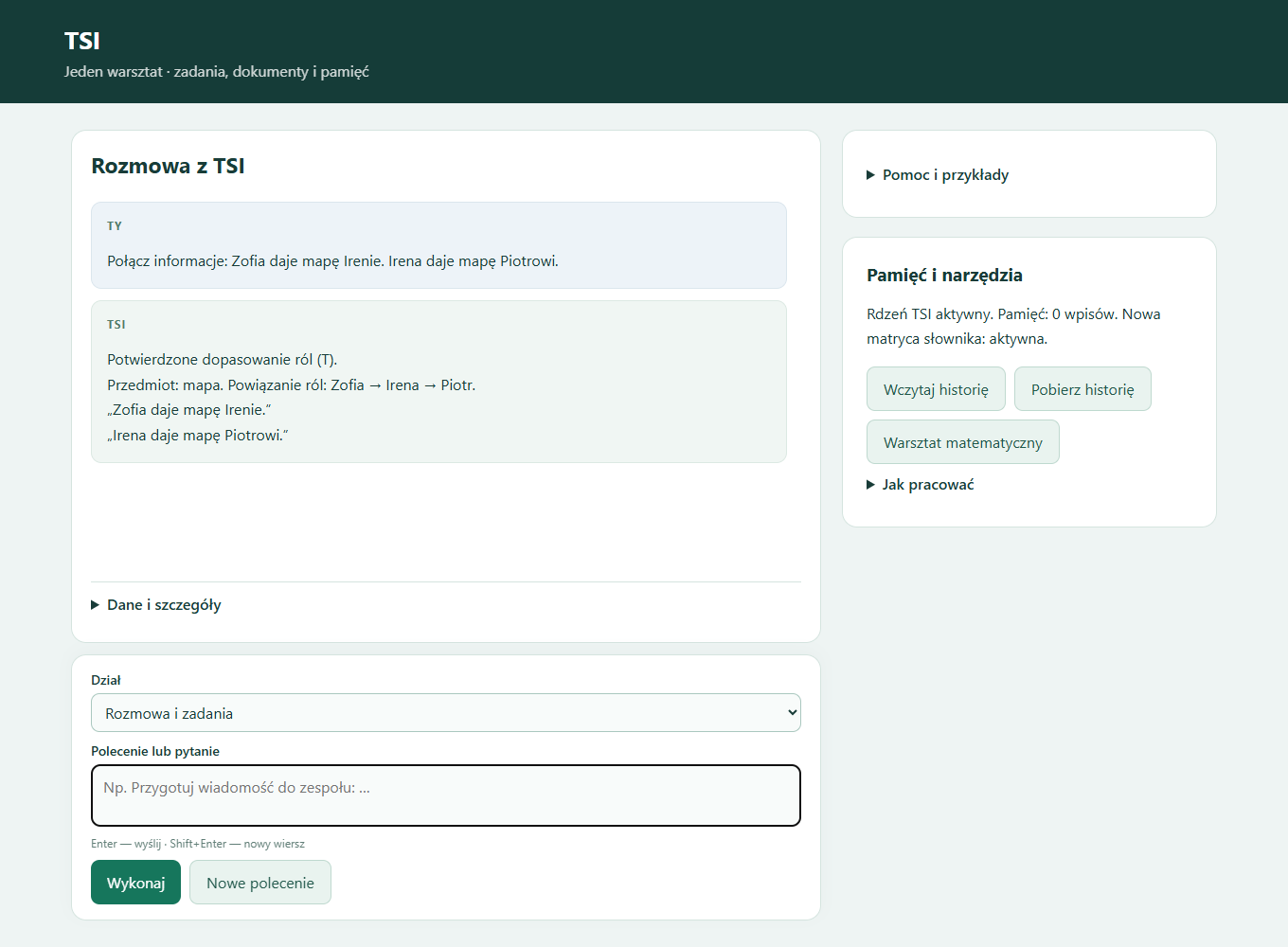Click the line 'Przedmiot: mapa. Powiązanie ról'
The image size is (1288, 947).
click(292, 384)
